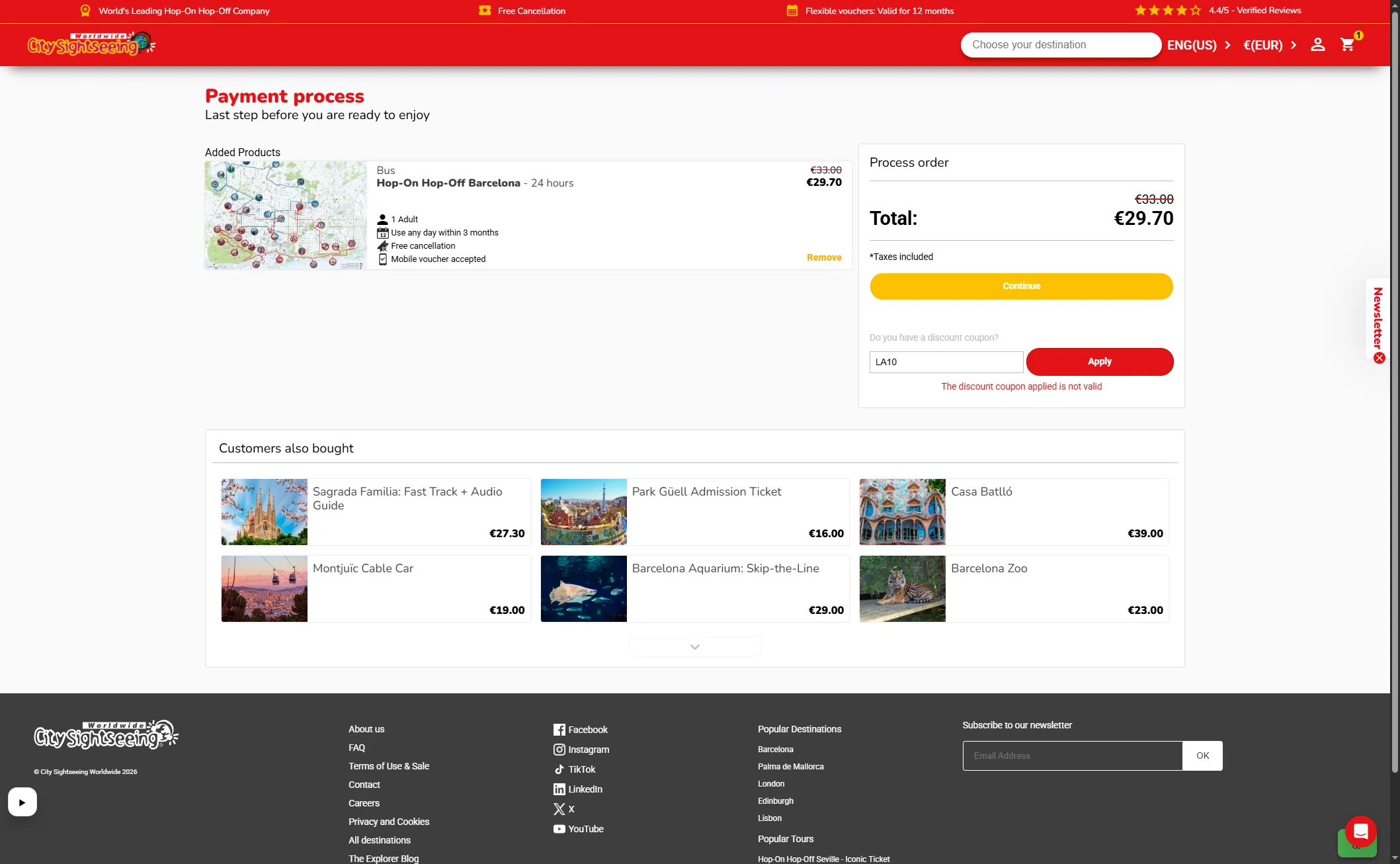The image size is (1400, 864).
Task: Open the user account icon
Action: point(1317,44)
